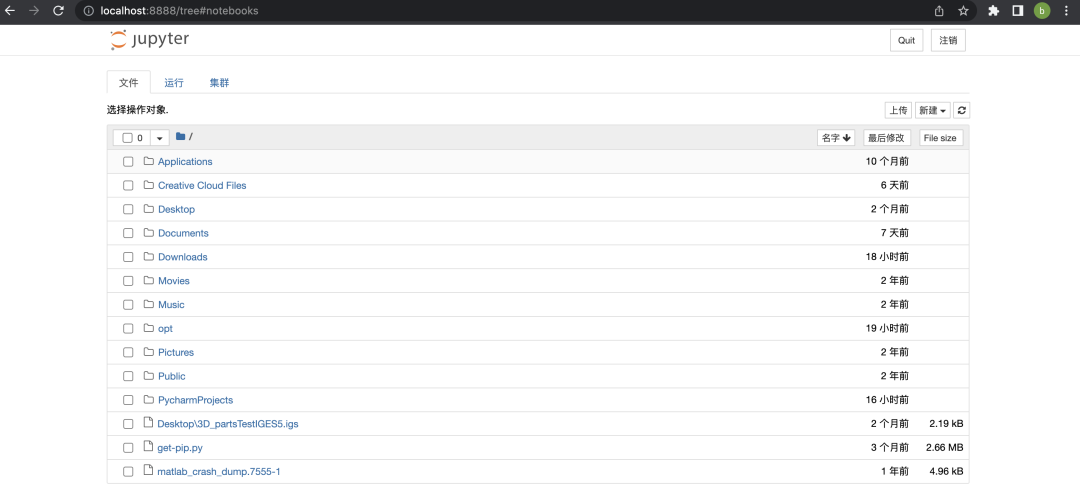Screen dimensions: 1080x489
Task: Click the Quit button
Action: (x=906, y=40)
